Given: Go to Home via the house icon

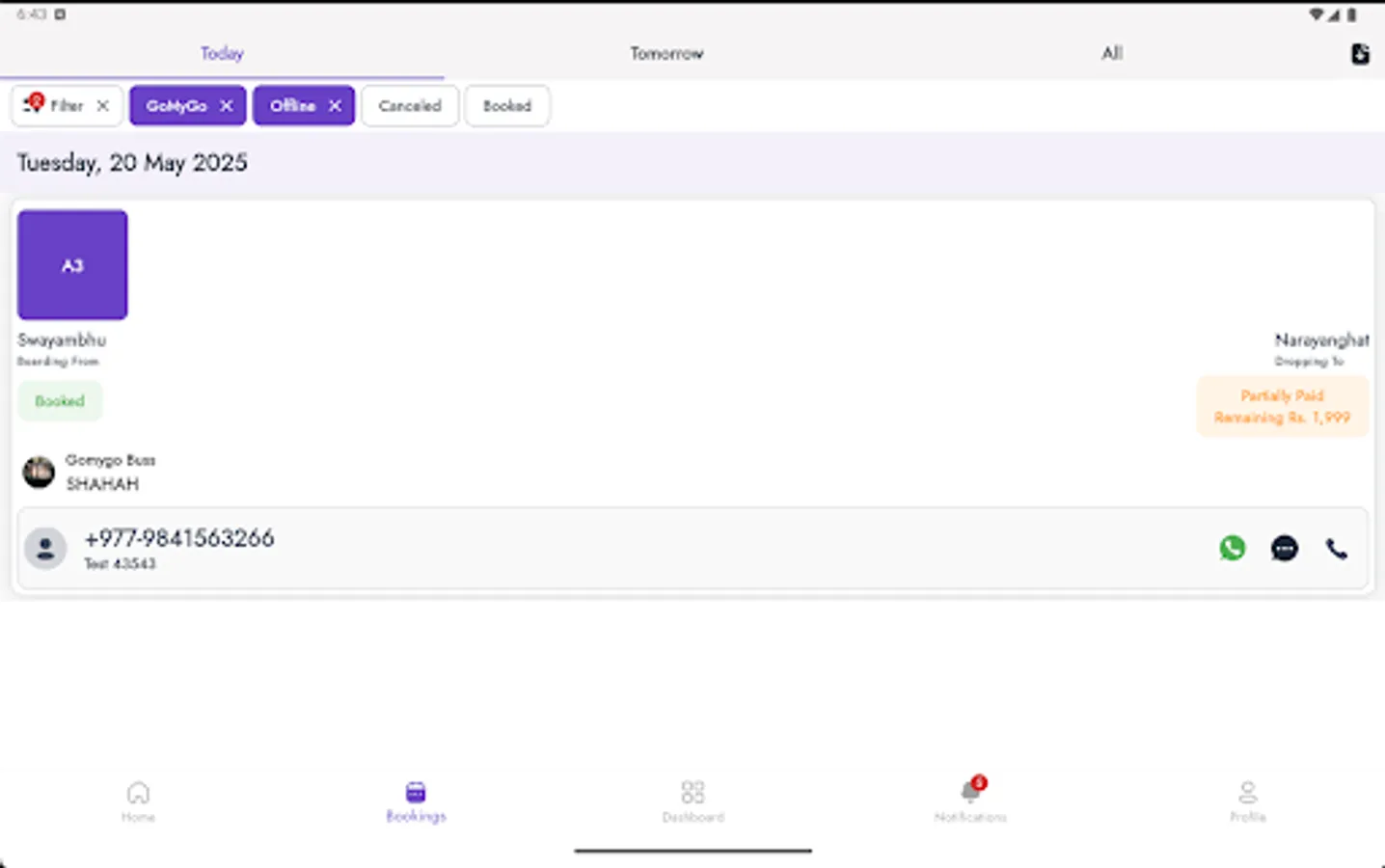Looking at the screenshot, I should tap(138, 793).
